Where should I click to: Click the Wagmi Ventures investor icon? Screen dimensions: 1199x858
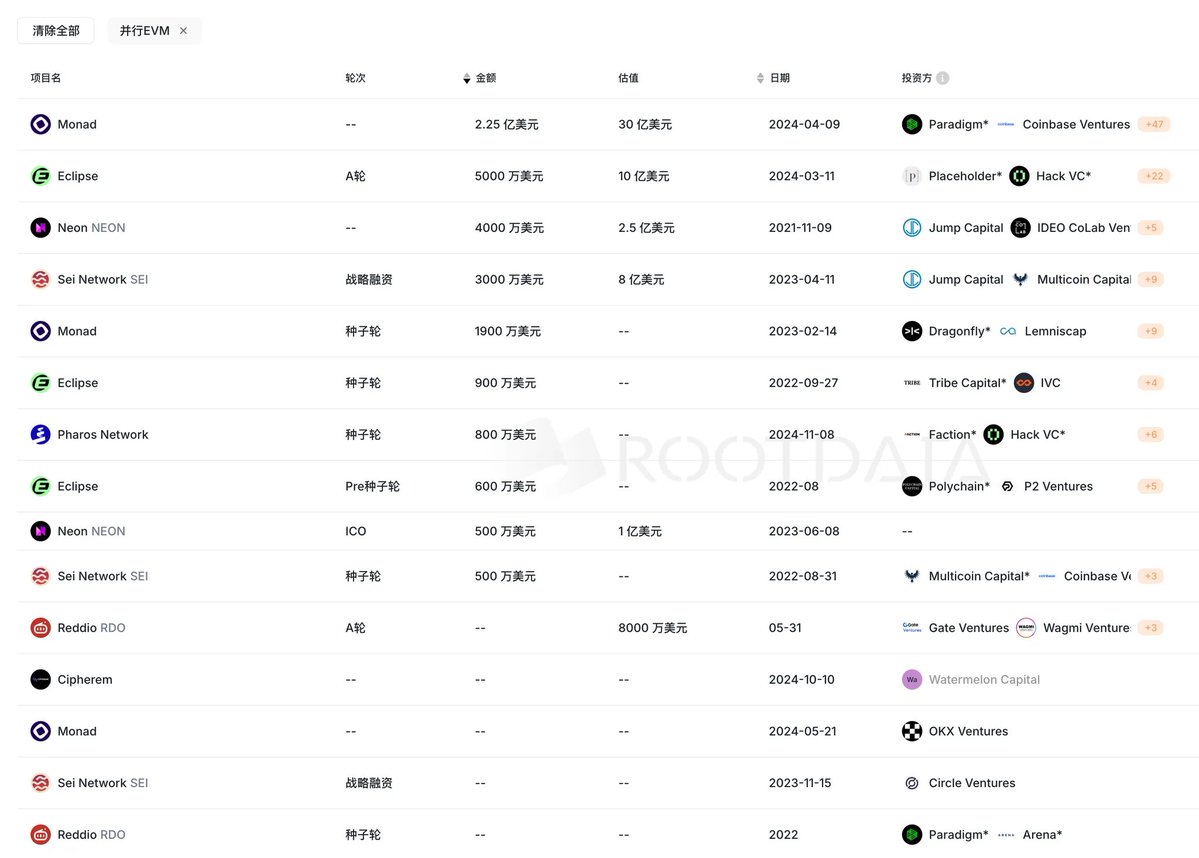[x=1025, y=628]
